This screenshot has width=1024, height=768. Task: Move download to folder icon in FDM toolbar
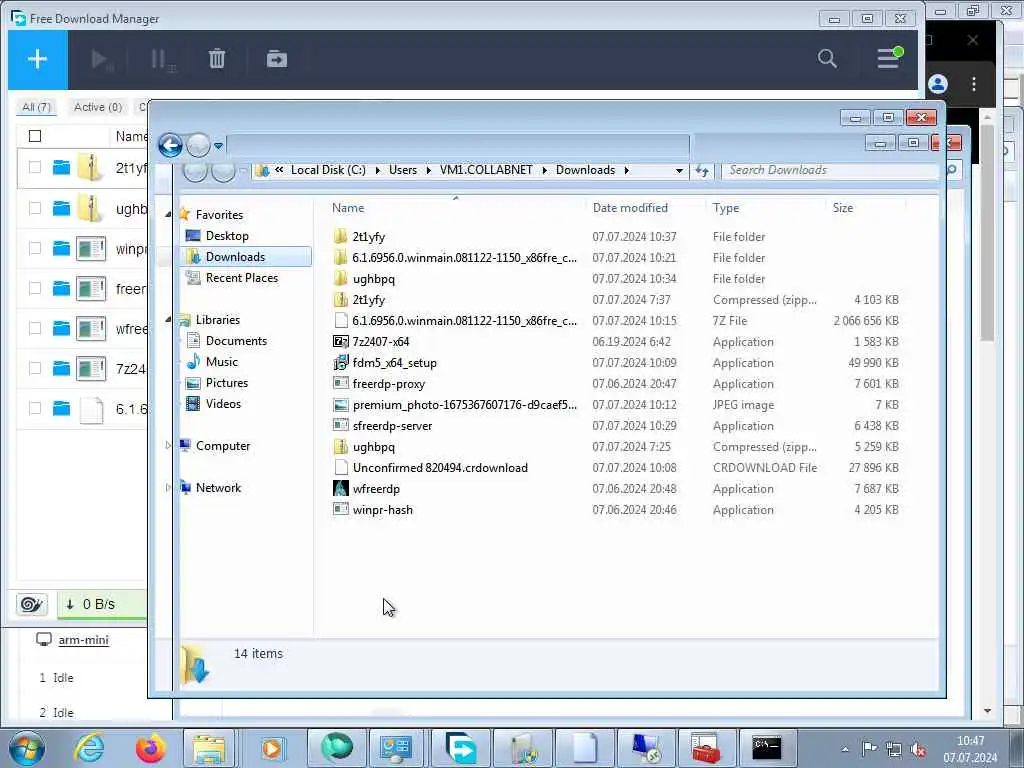277,59
